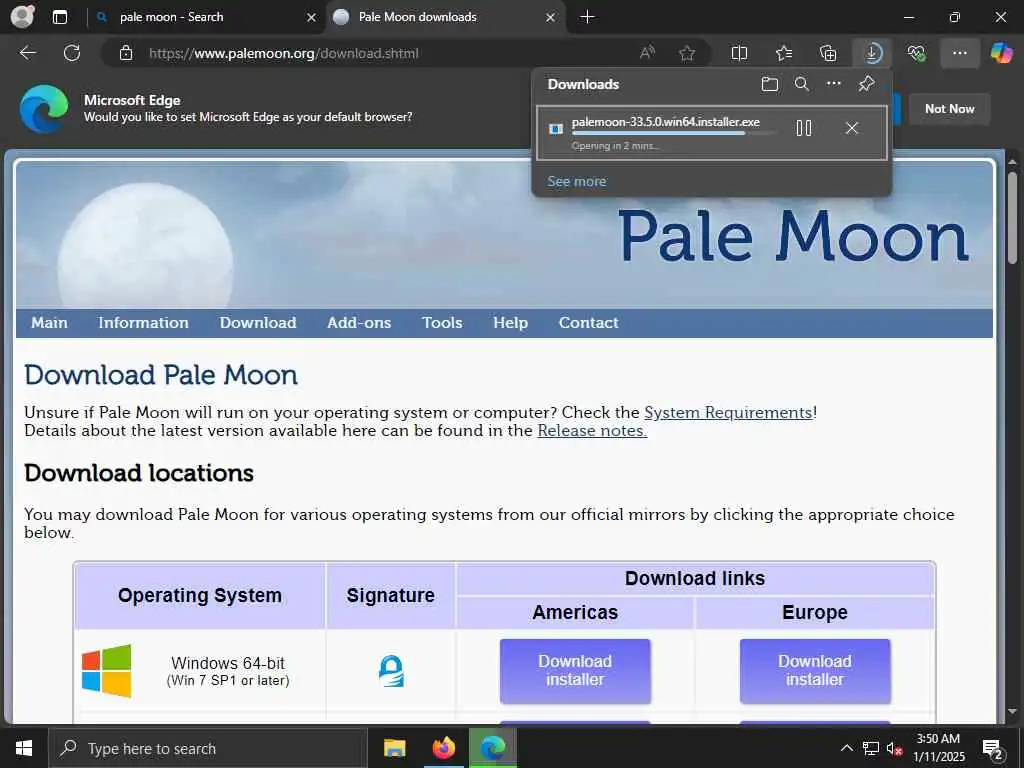Open the System Requirements link
Screen dimensions: 1024x768
tap(728, 412)
